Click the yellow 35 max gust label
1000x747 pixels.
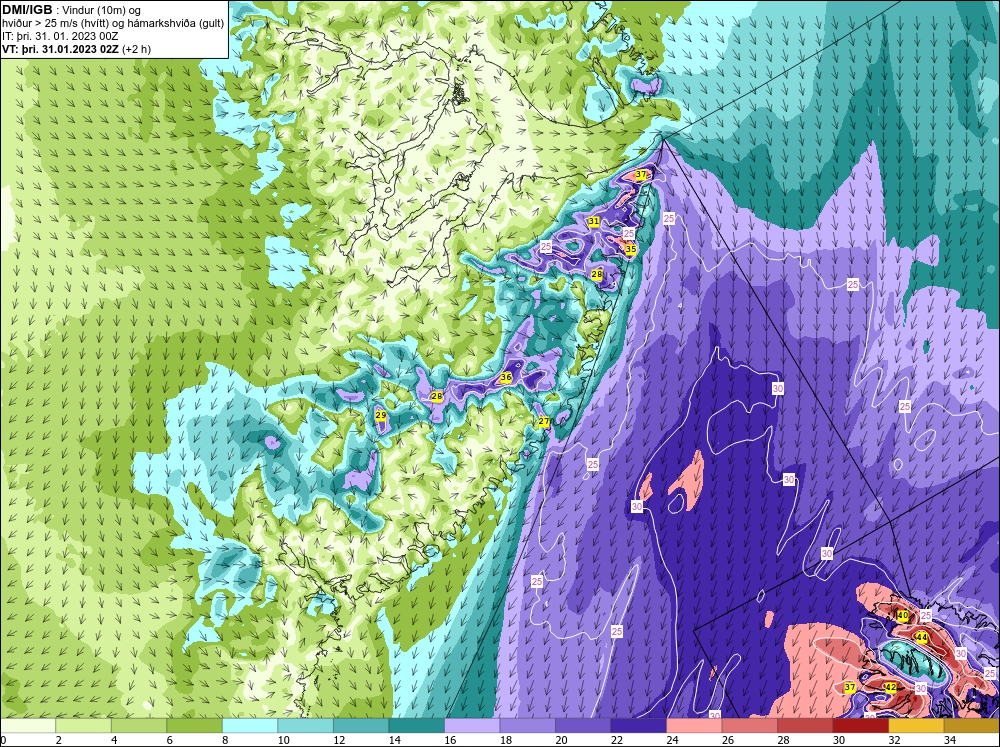[631, 249]
